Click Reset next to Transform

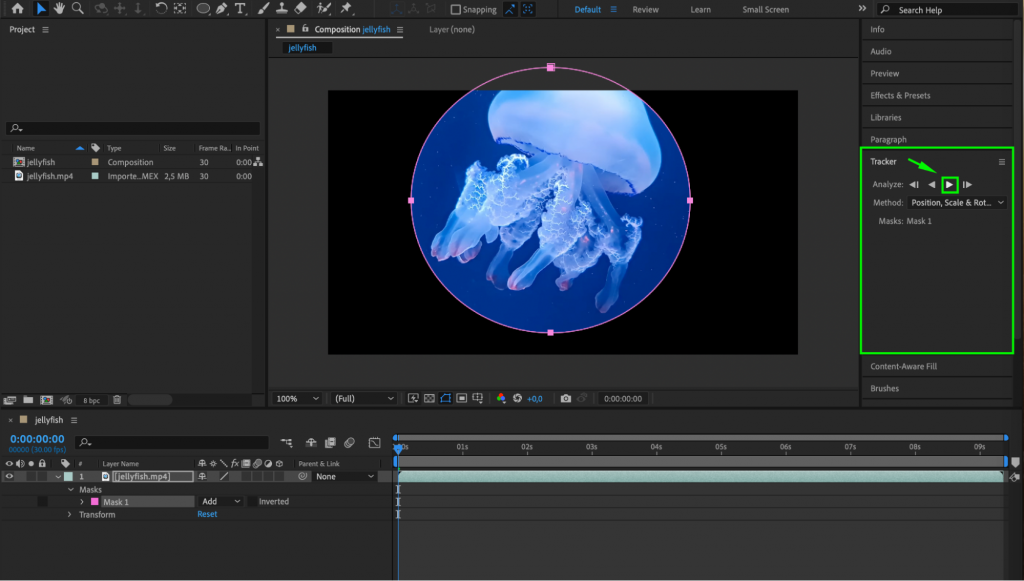207,513
